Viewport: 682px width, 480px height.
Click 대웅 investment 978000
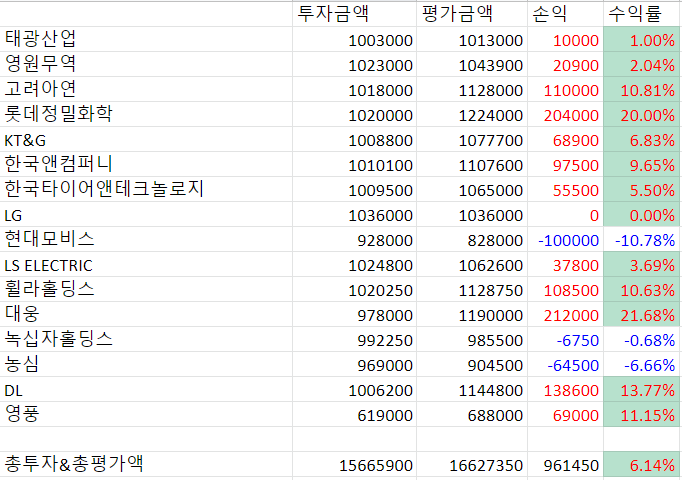point(354,314)
